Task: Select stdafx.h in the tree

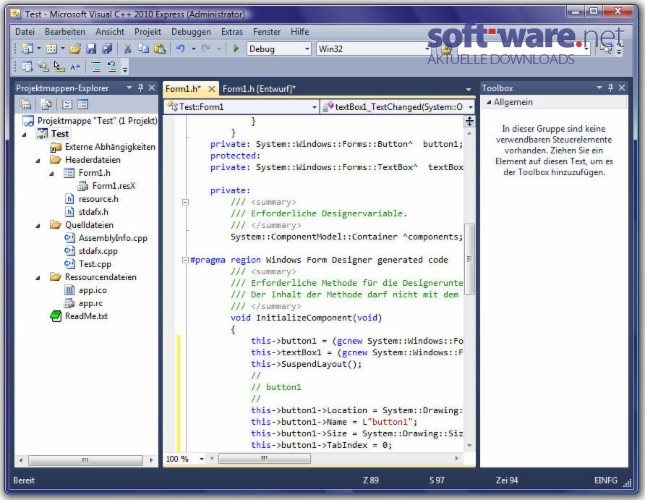Action: (93, 212)
